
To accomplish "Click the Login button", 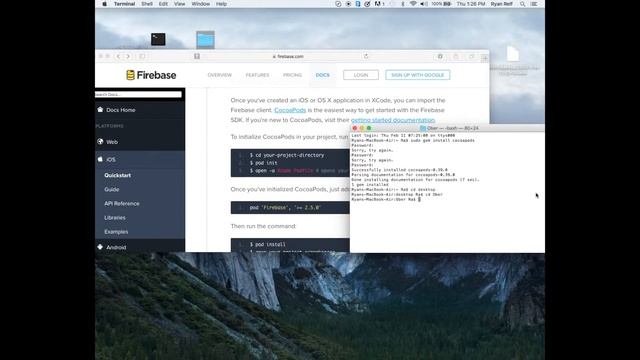I will point(361,75).
